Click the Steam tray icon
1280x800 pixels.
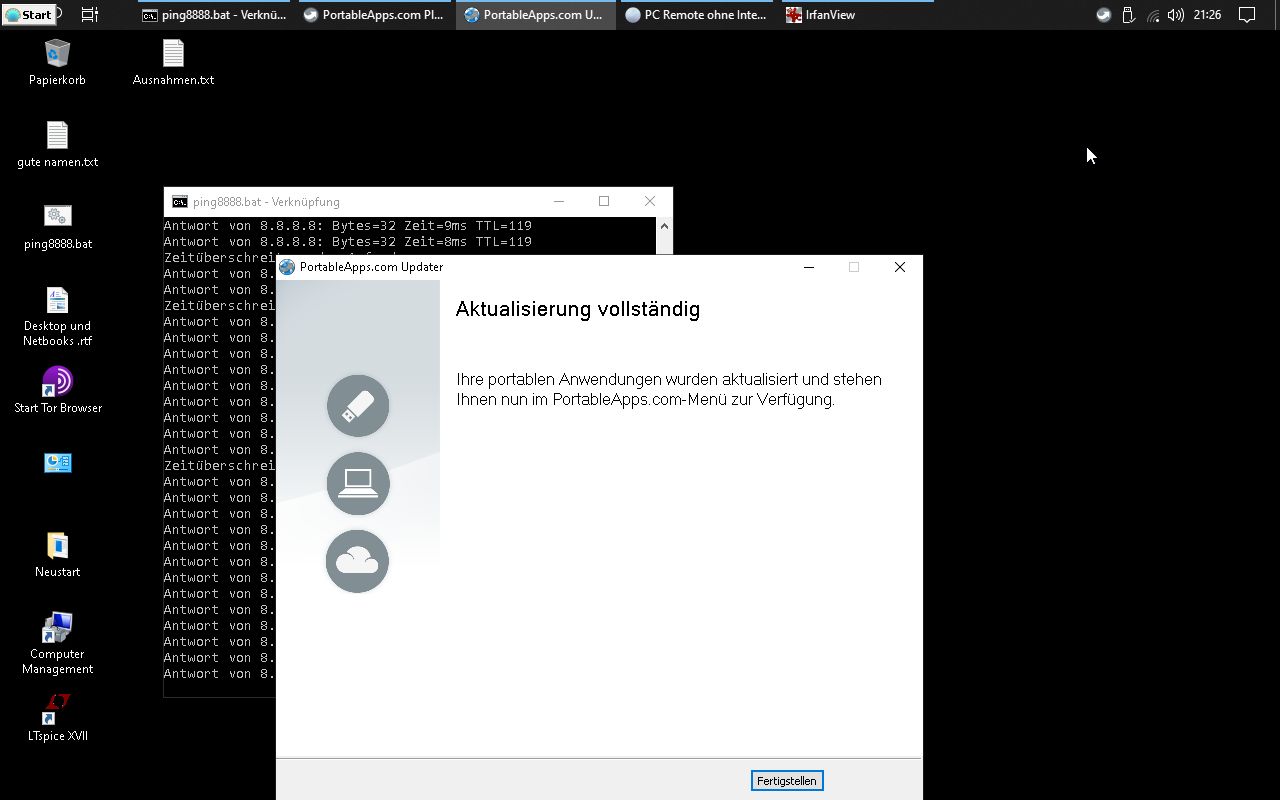(1103, 15)
